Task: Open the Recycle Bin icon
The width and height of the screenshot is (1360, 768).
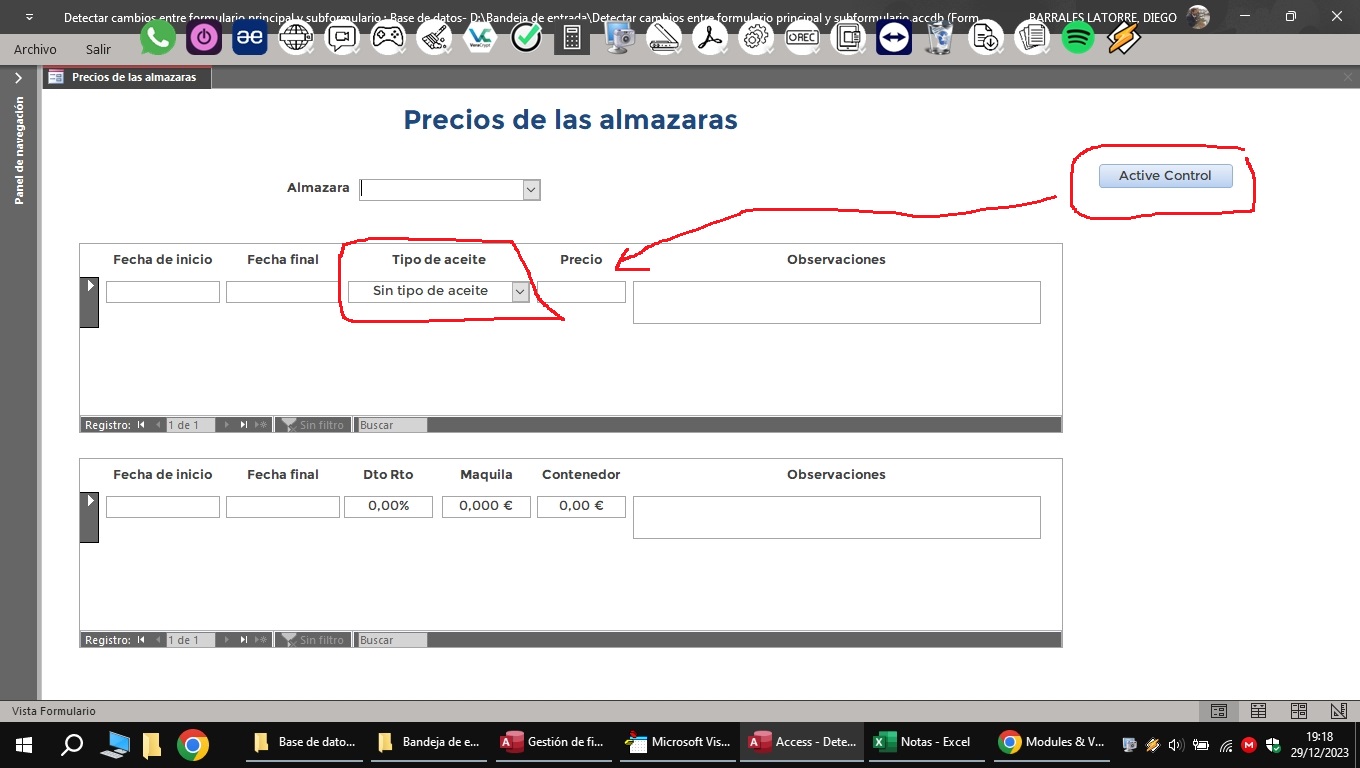Action: pos(940,38)
